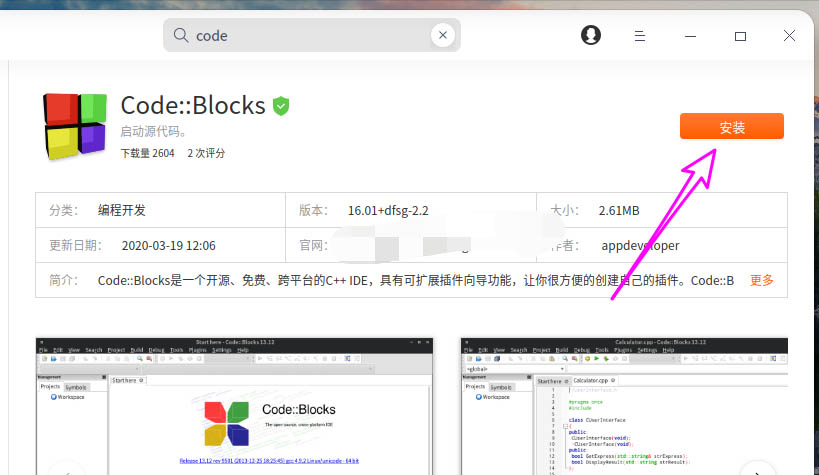This screenshot has height=475, width=819.
Task: Click the orange 安装 install button
Action: [731, 127]
